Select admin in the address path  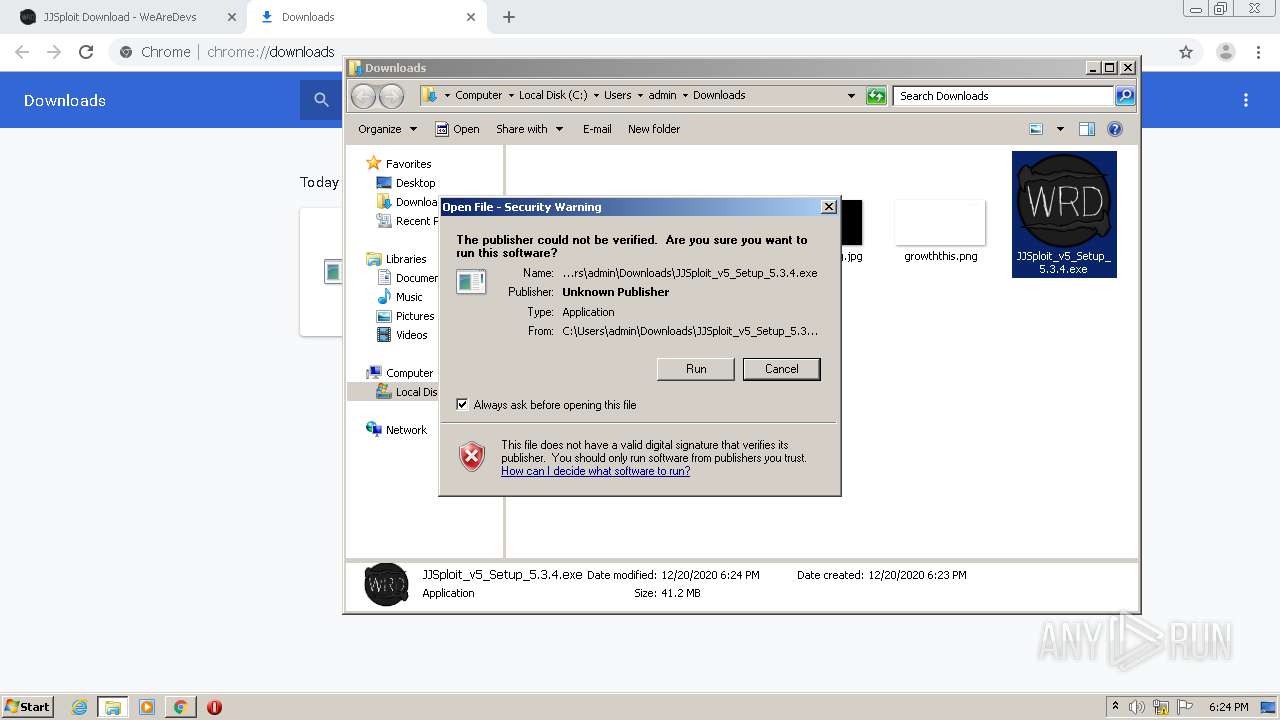point(662,95)
